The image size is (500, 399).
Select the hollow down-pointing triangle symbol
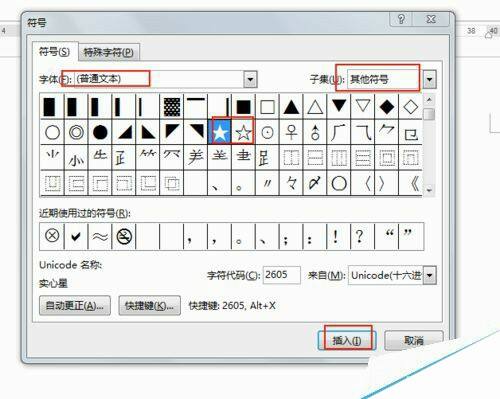click(x=363, y=107)
